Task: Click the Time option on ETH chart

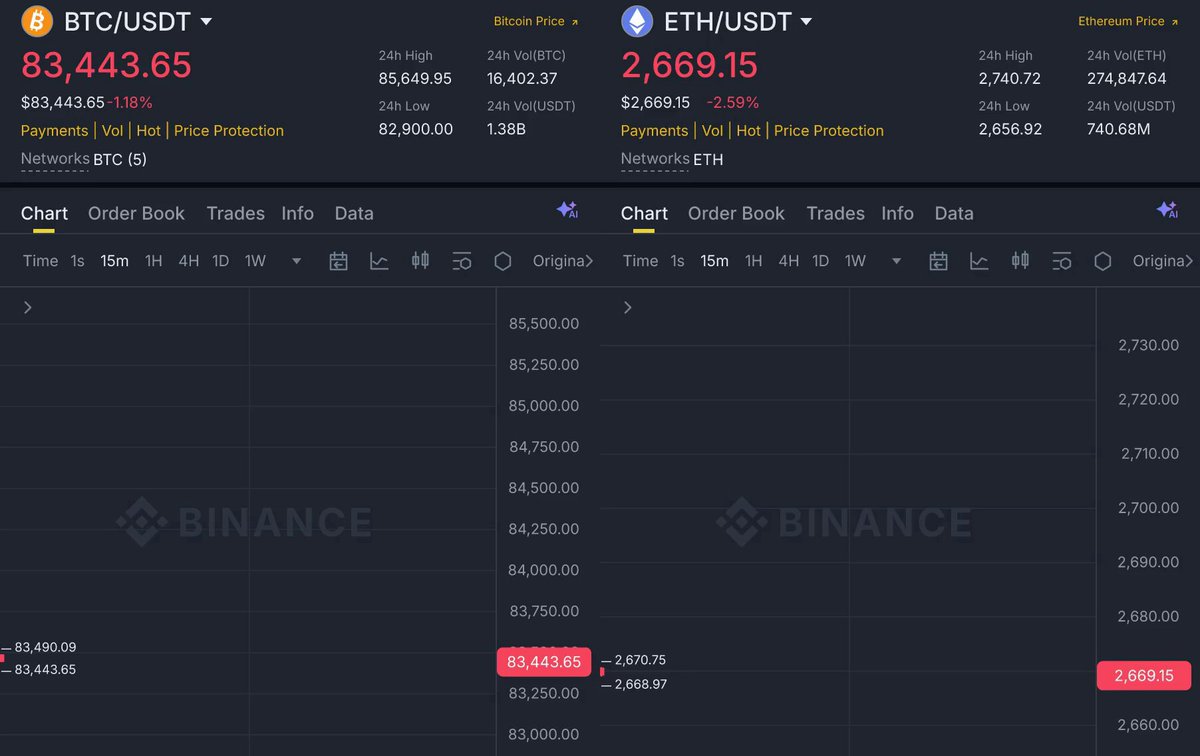Action: (x=640, y=261)
